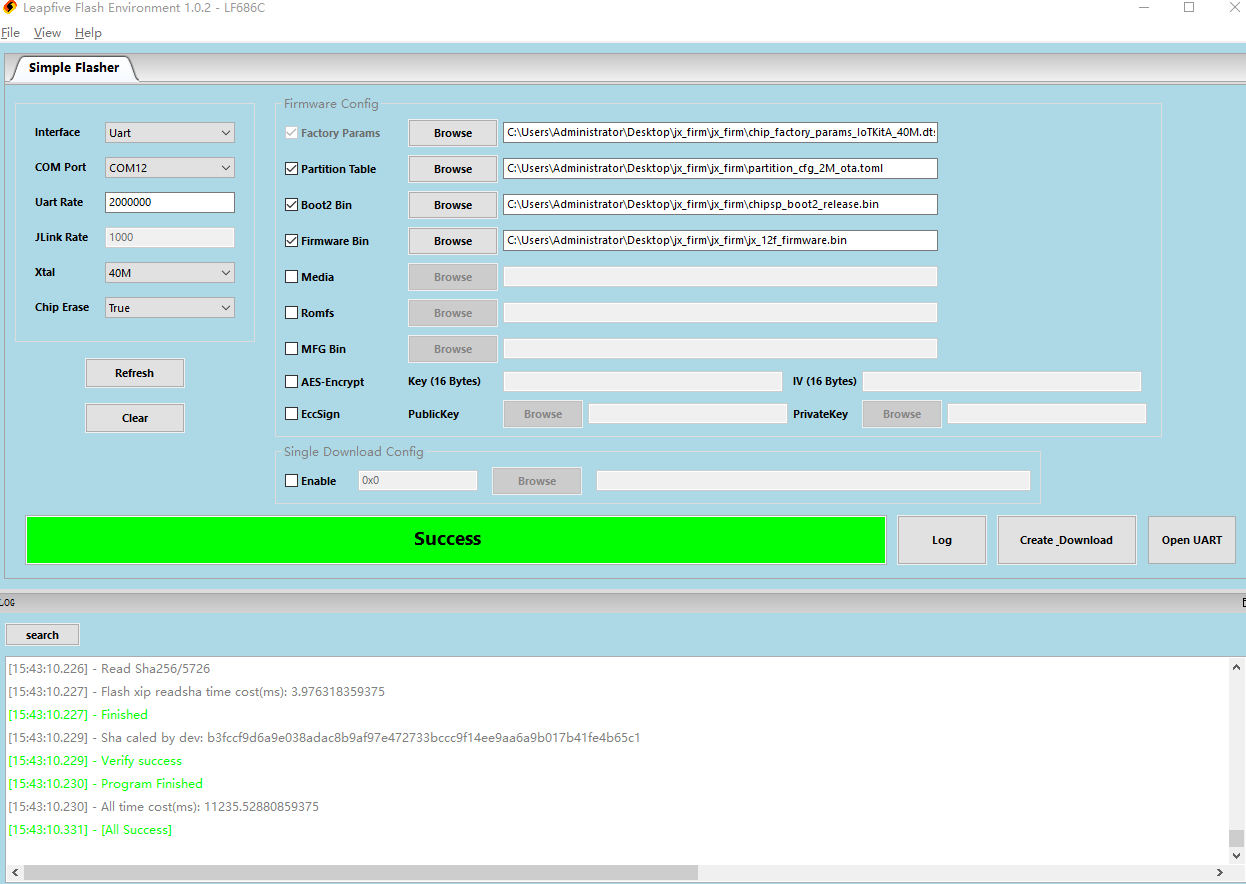Image resolution: width=1246 pixels, height=884 pixels.
Task: Expand the COM Port dropdown
Action: pyautogui.click(x=169, y=168)
